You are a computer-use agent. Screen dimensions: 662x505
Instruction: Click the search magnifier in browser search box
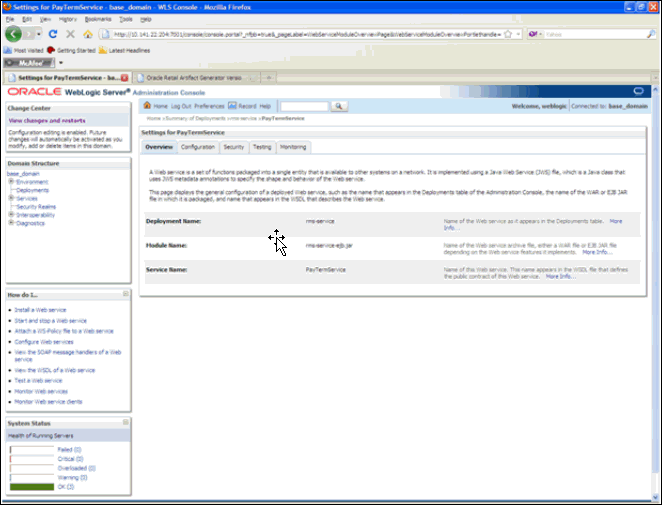coord(651,34)
